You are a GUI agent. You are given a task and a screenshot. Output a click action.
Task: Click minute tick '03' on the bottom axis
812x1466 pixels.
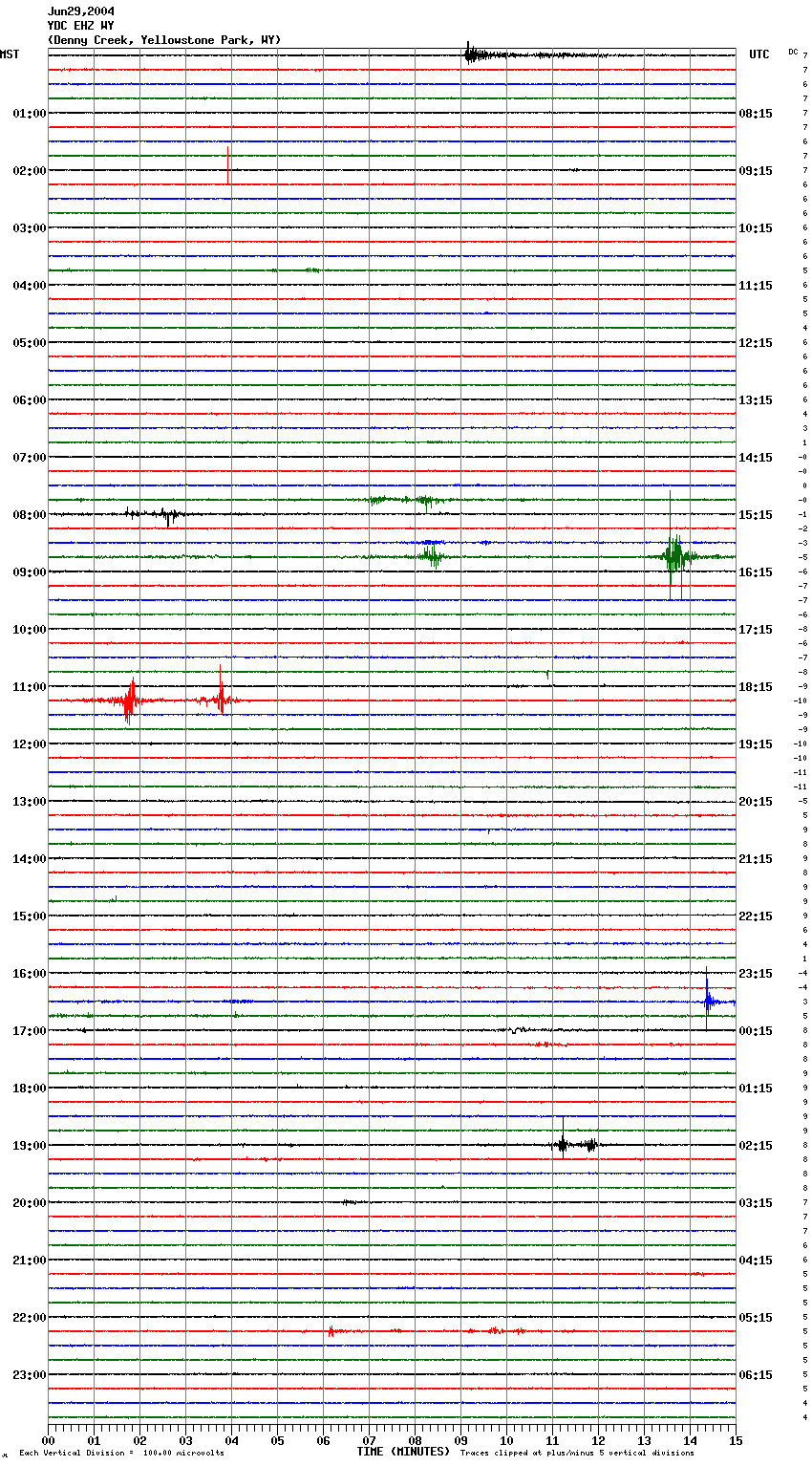coord(185,1440)
